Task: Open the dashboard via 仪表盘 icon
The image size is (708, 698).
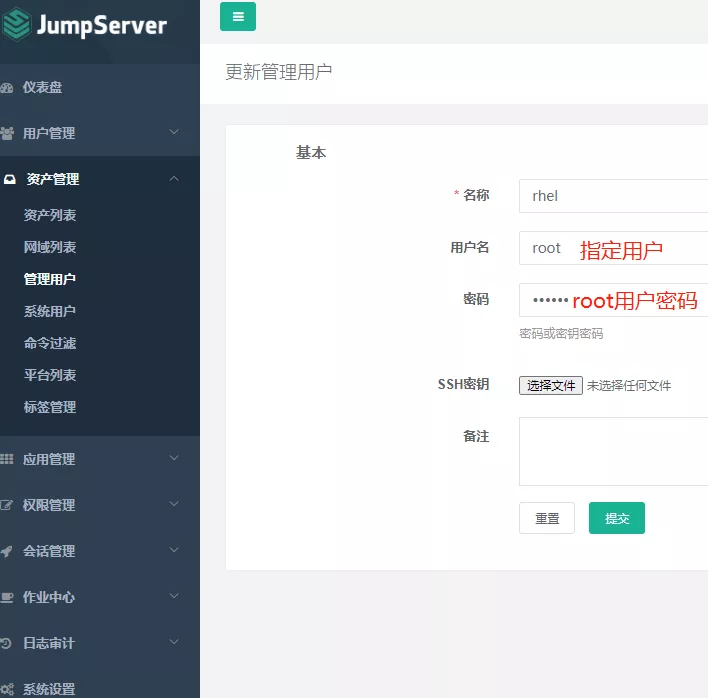Action: tap(7, 88)
